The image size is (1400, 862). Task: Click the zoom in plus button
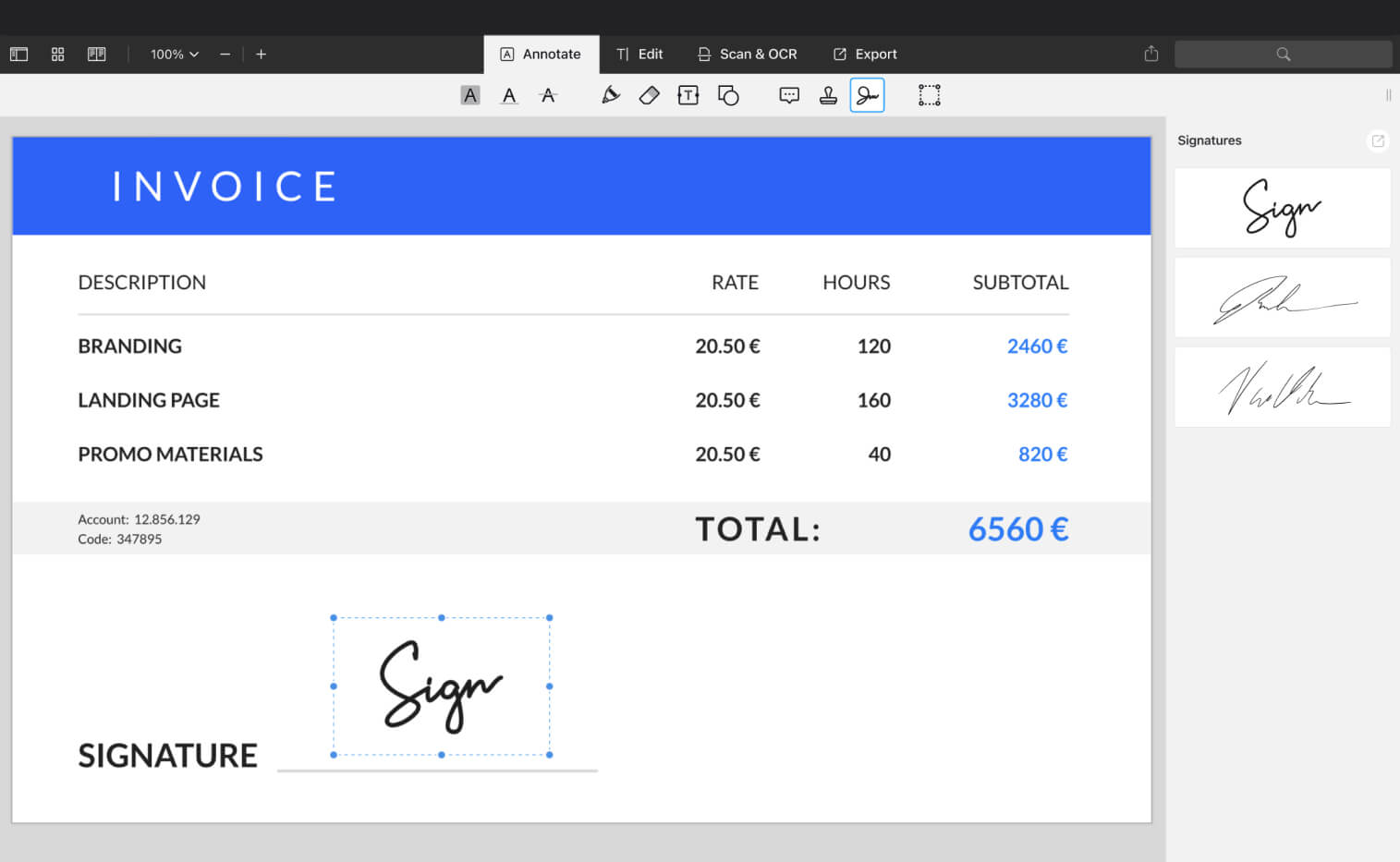[x=262, y=55]
